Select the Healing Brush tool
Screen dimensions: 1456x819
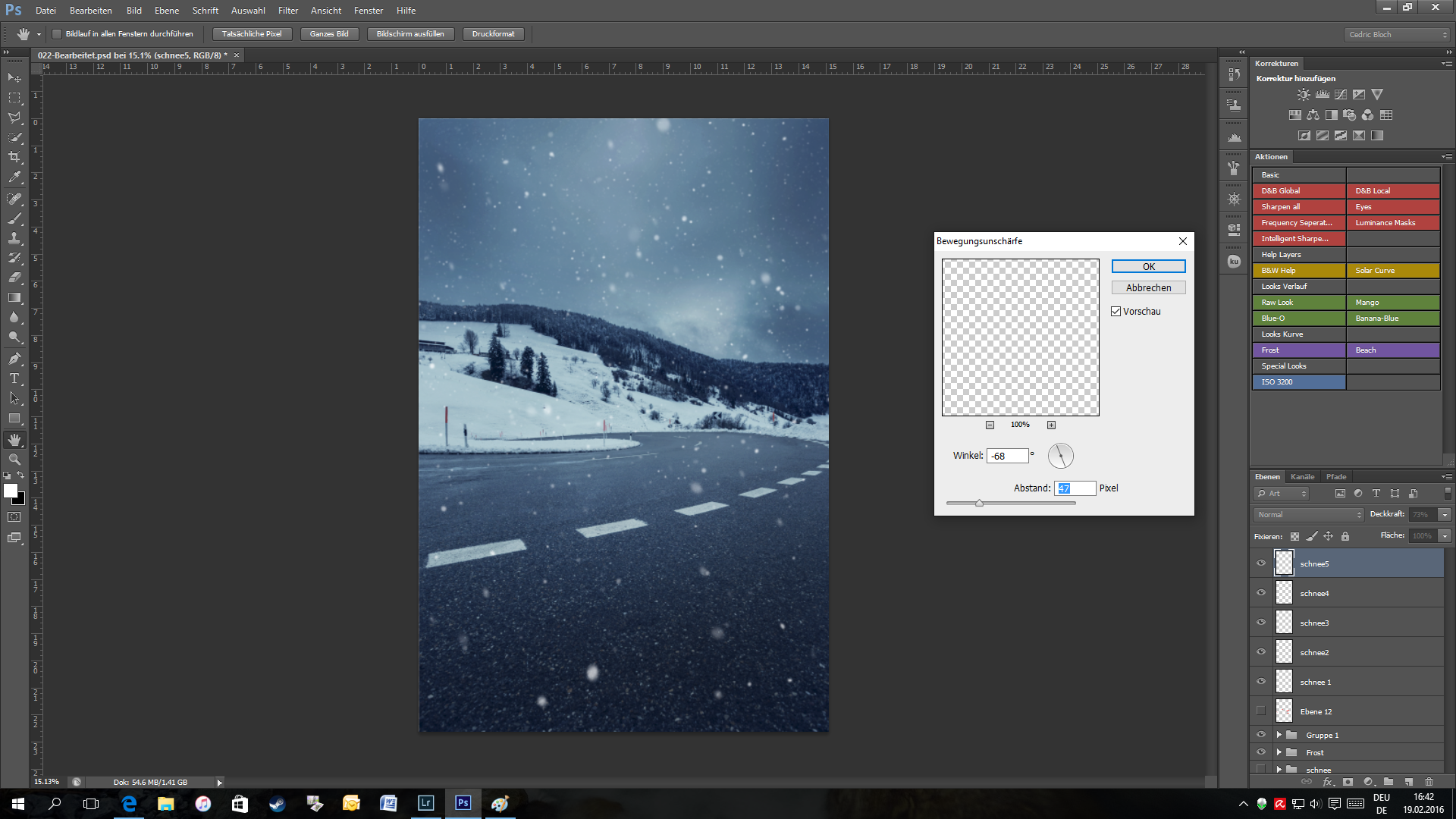(x=14, y=199)
